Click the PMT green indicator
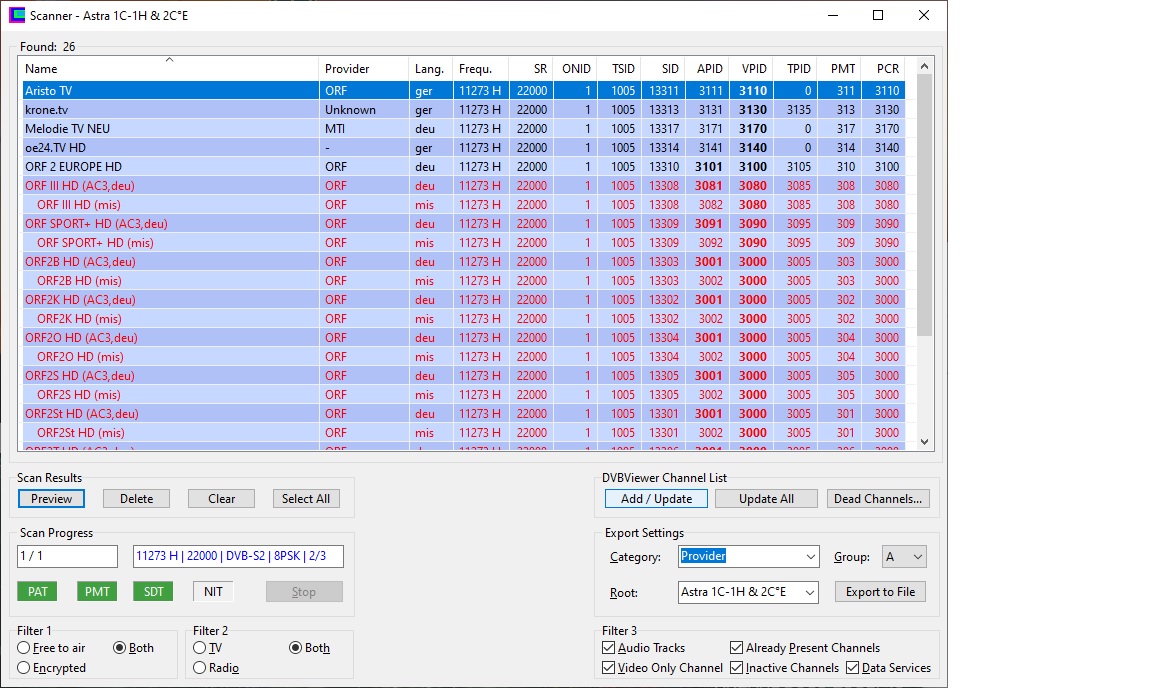The height and width of the screenshot is (688, 1152). click(97, 592)
